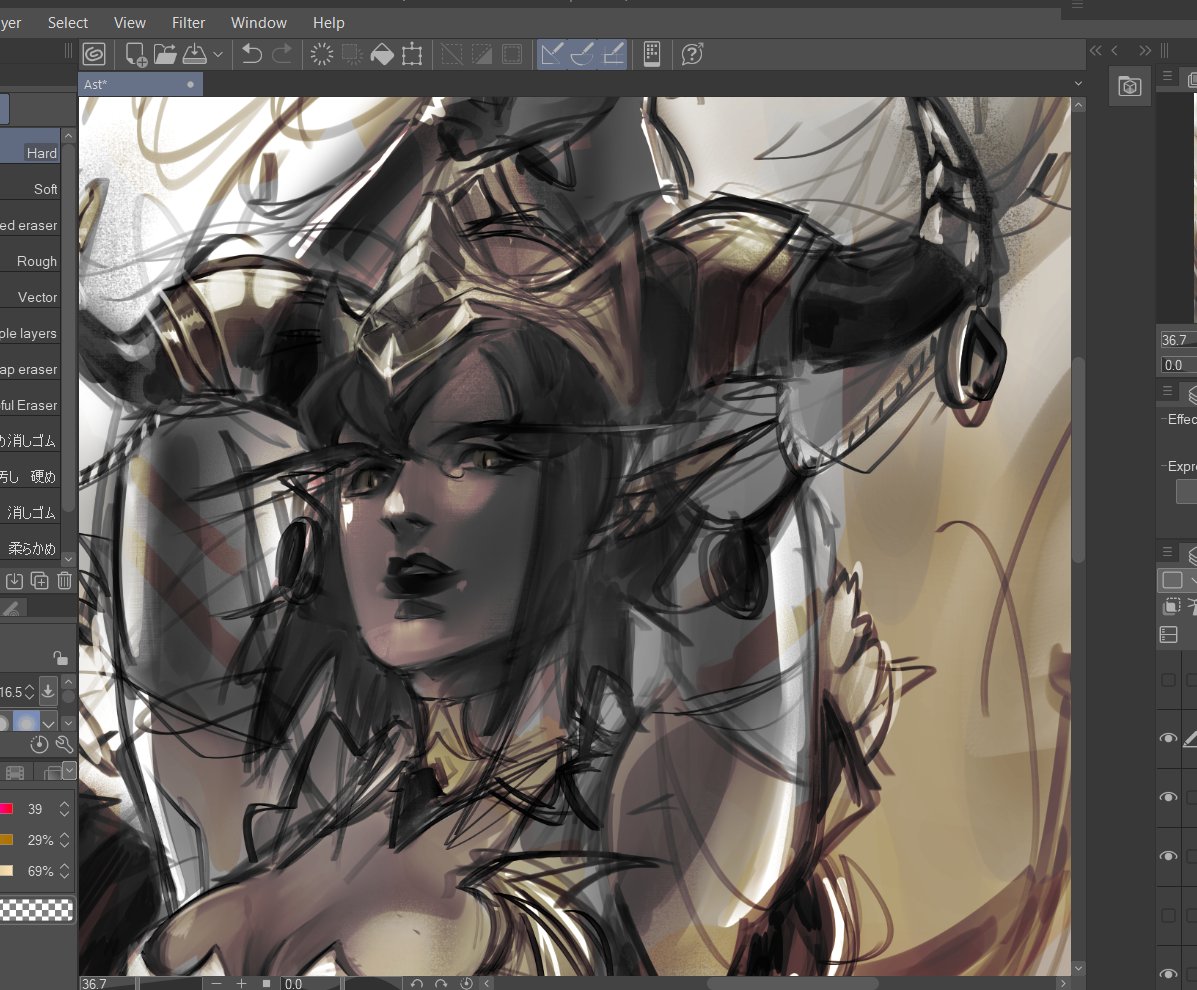Adjust the 29% saturation stepper
The image size is (1197, 990).
tap(64, 840)
